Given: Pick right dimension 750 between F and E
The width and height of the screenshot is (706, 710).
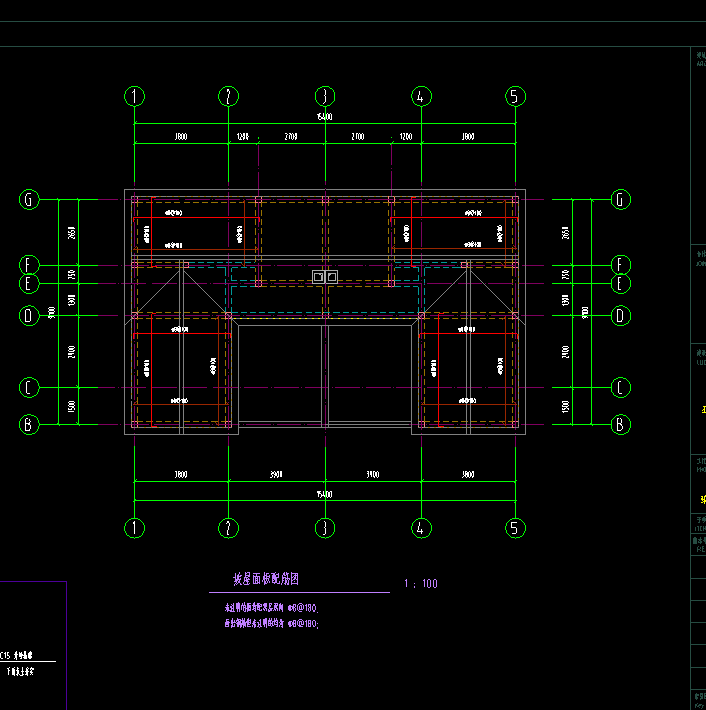Looking at the screenshot, I should pos(565,274).
